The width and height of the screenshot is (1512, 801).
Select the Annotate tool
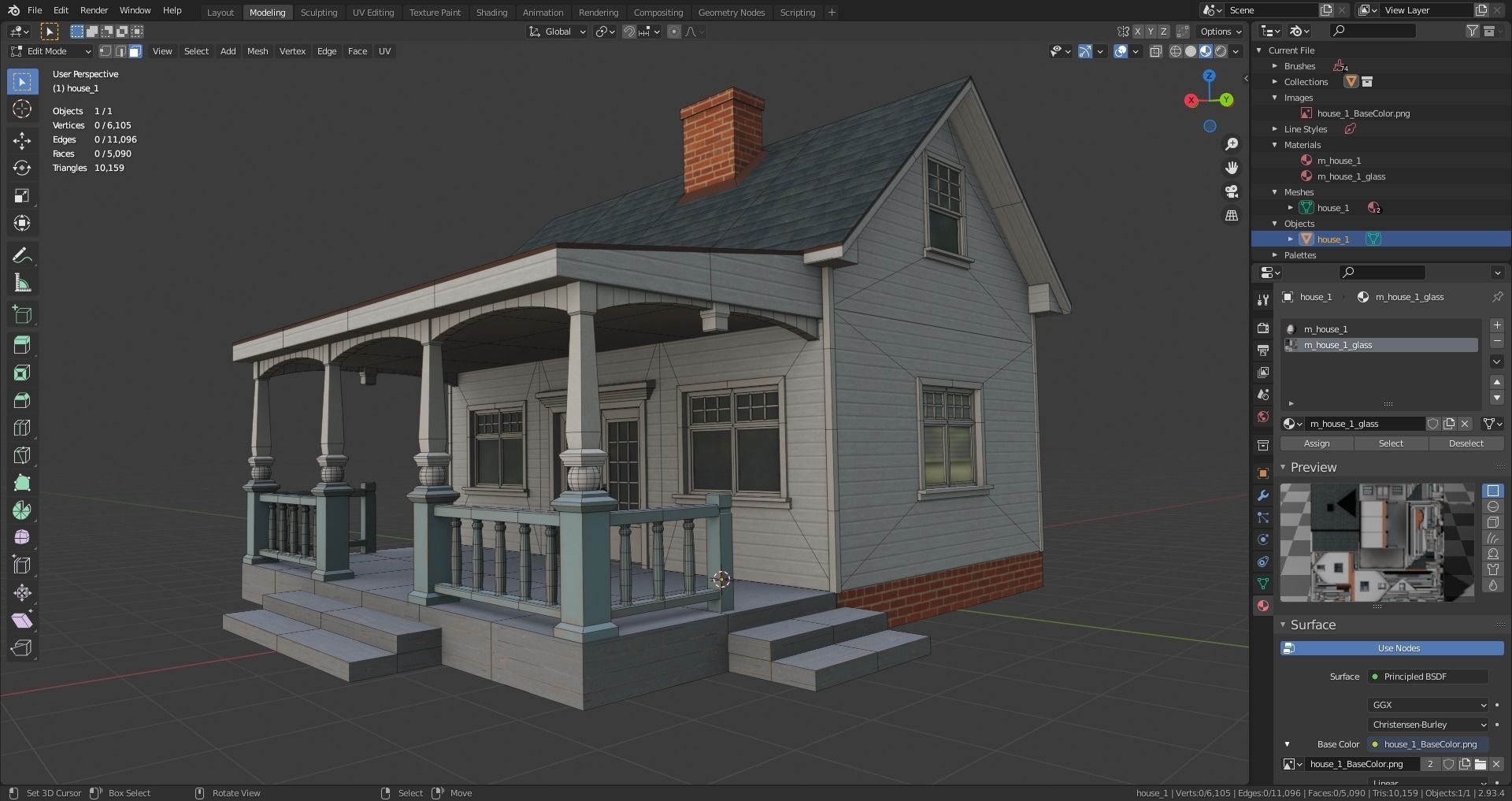tap(22, 255)
